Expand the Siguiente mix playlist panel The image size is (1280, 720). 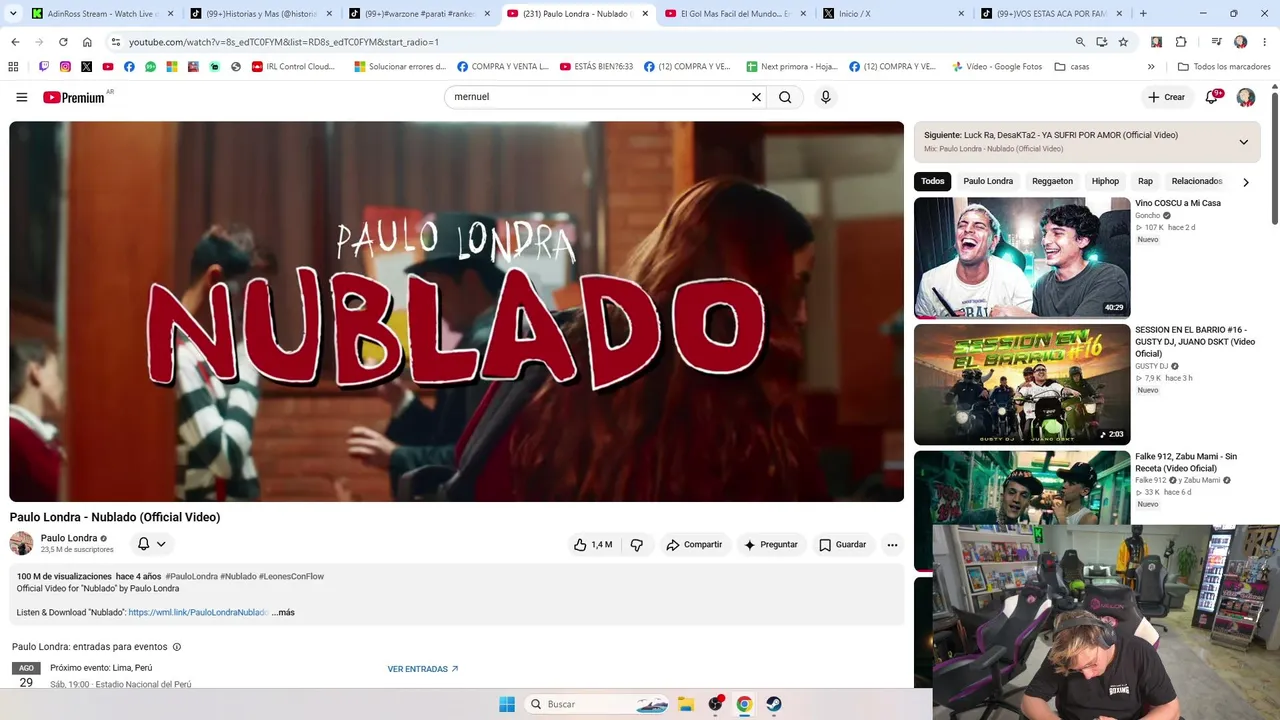click(x=1243, y=142)
